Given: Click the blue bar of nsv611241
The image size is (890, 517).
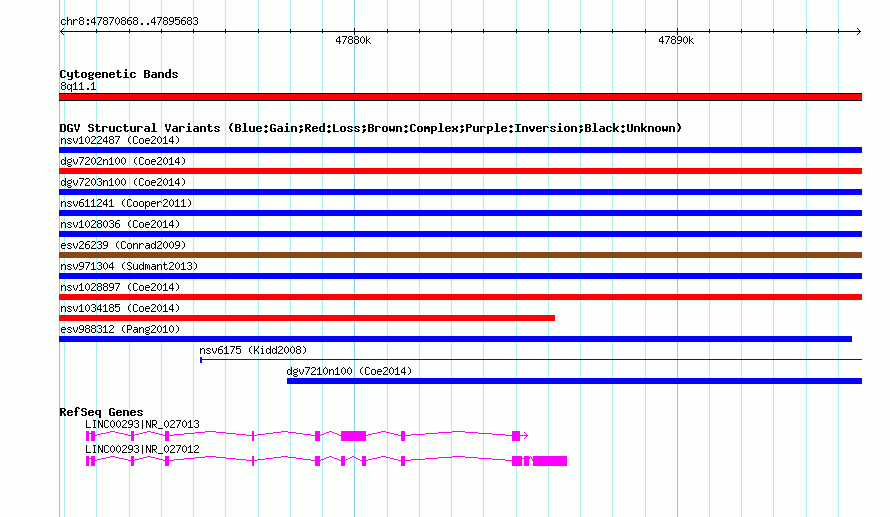Looking at the screenshot, I should tap(460, 213).
